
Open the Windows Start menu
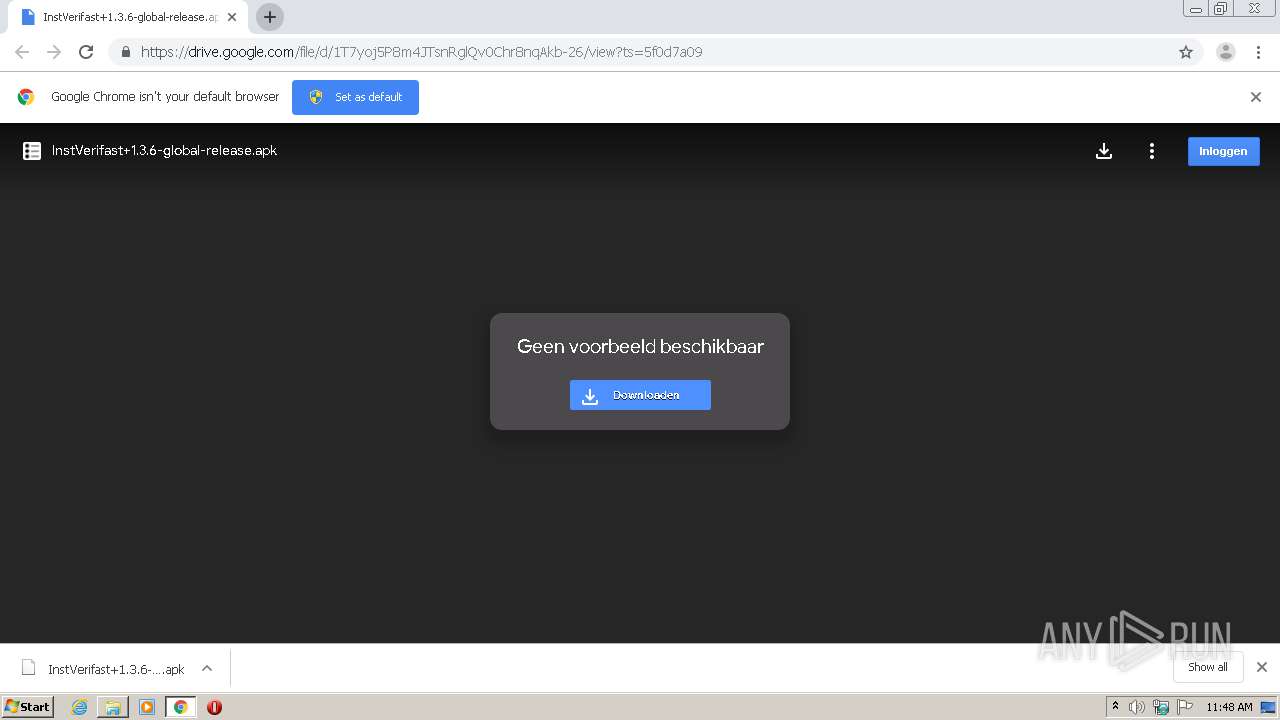(28, 707)
